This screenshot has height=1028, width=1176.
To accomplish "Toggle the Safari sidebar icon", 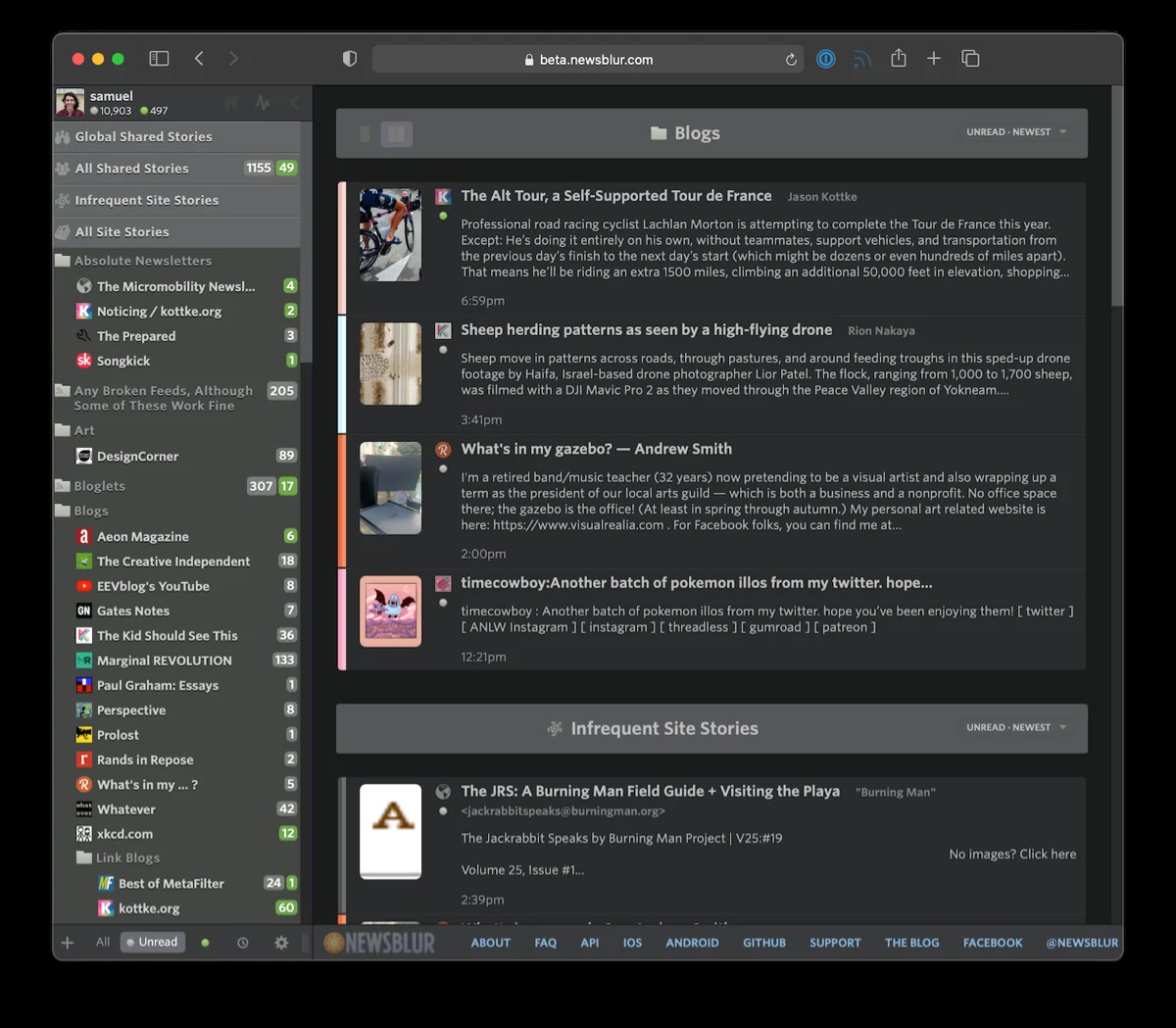I will click(159, 59).
